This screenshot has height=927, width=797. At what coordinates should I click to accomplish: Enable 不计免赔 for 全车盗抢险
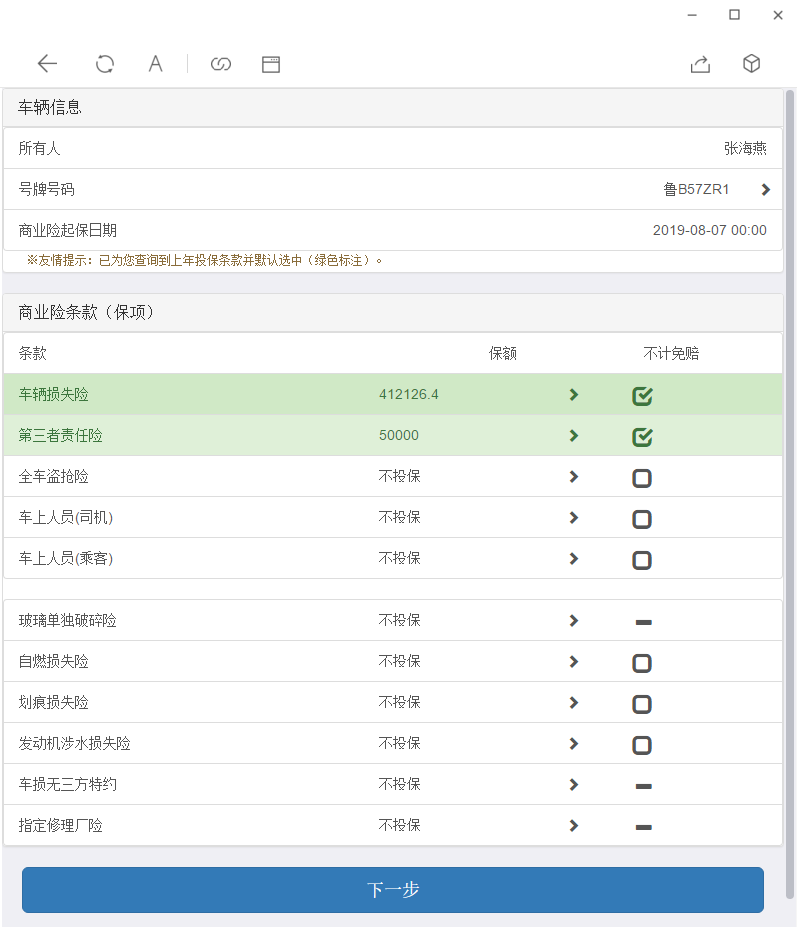pyautogui.click(x=642, y=478)
